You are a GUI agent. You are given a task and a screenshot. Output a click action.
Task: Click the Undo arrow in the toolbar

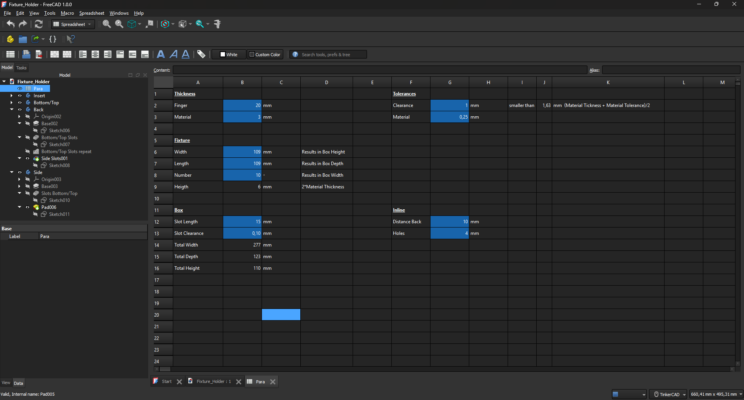point(10,24)
